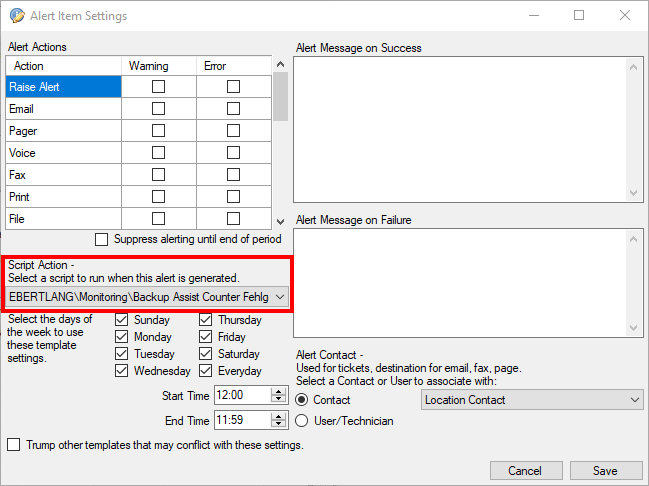Tick Trump other templates checkbox
649x486 pixels.
[x=14, y=445]
